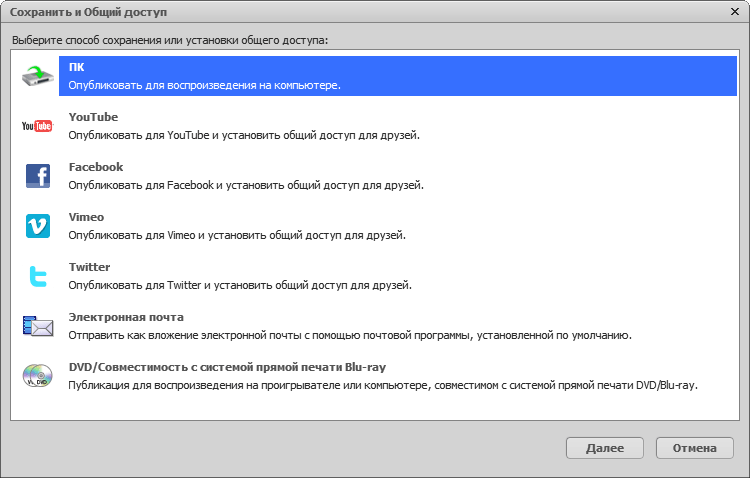Click description 'Публикация для воспроизведения на проигрывателе'
Viewport: 750px width, 478px height.
click(x=383, y=385)
